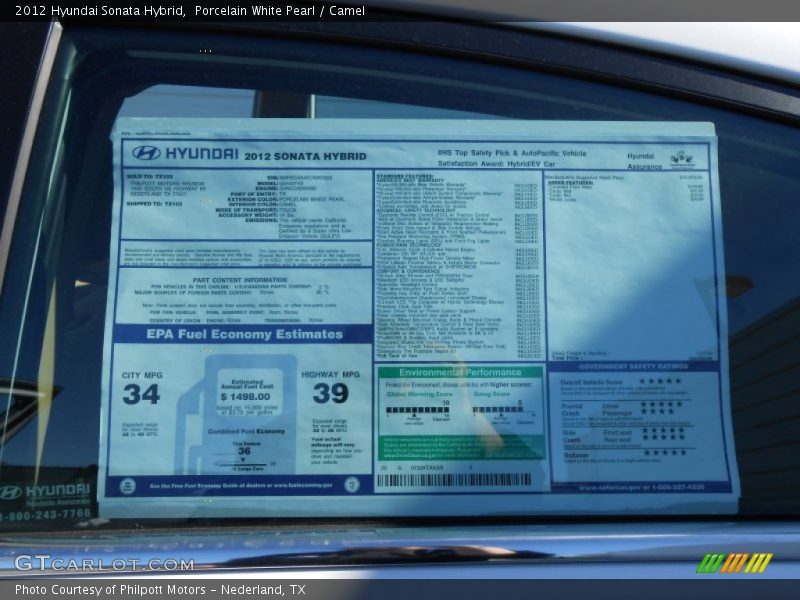
Task: Click the barcode under Environmental Performance
Action: click(454, 480)
